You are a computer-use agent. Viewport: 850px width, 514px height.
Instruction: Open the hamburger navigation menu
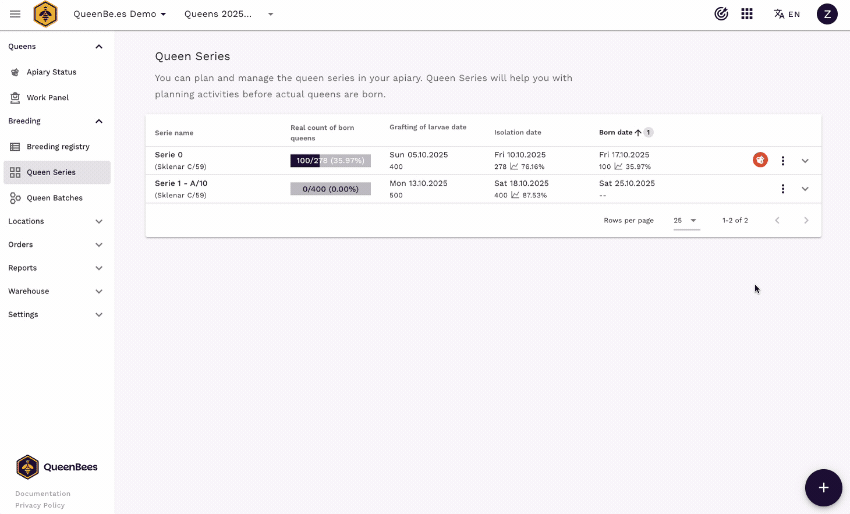pos(15,14)
